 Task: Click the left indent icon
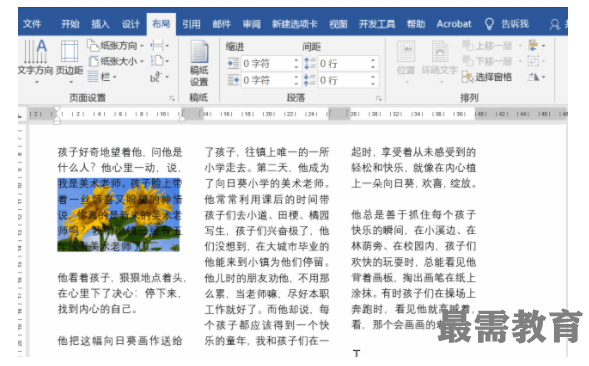coord(233,64)
